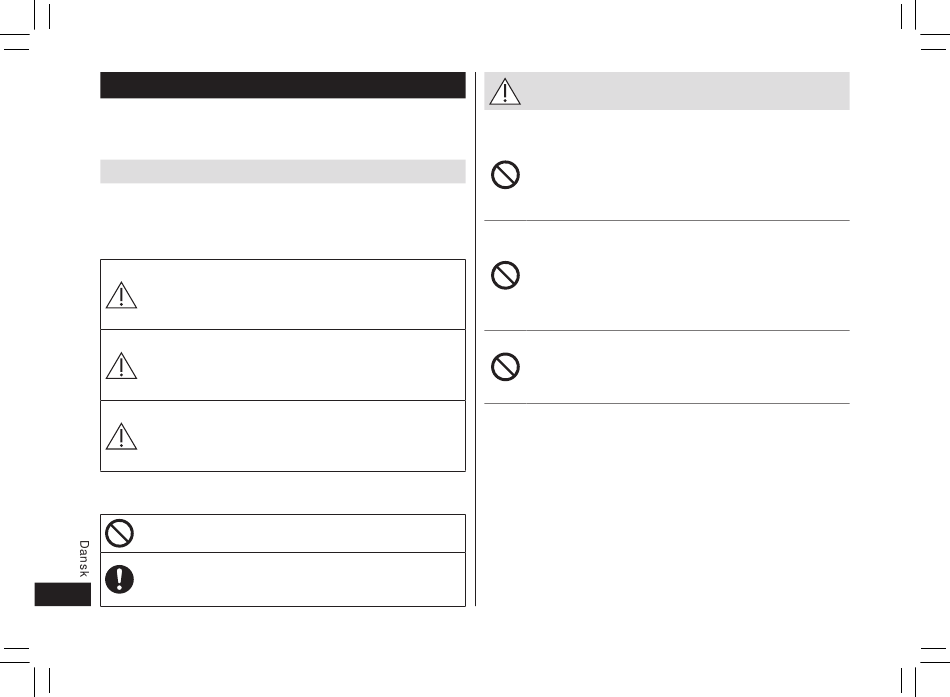Select the prohibition symbol just above the final divider line
Viewport: 950px width, 697px height.
tap(505, 367)
